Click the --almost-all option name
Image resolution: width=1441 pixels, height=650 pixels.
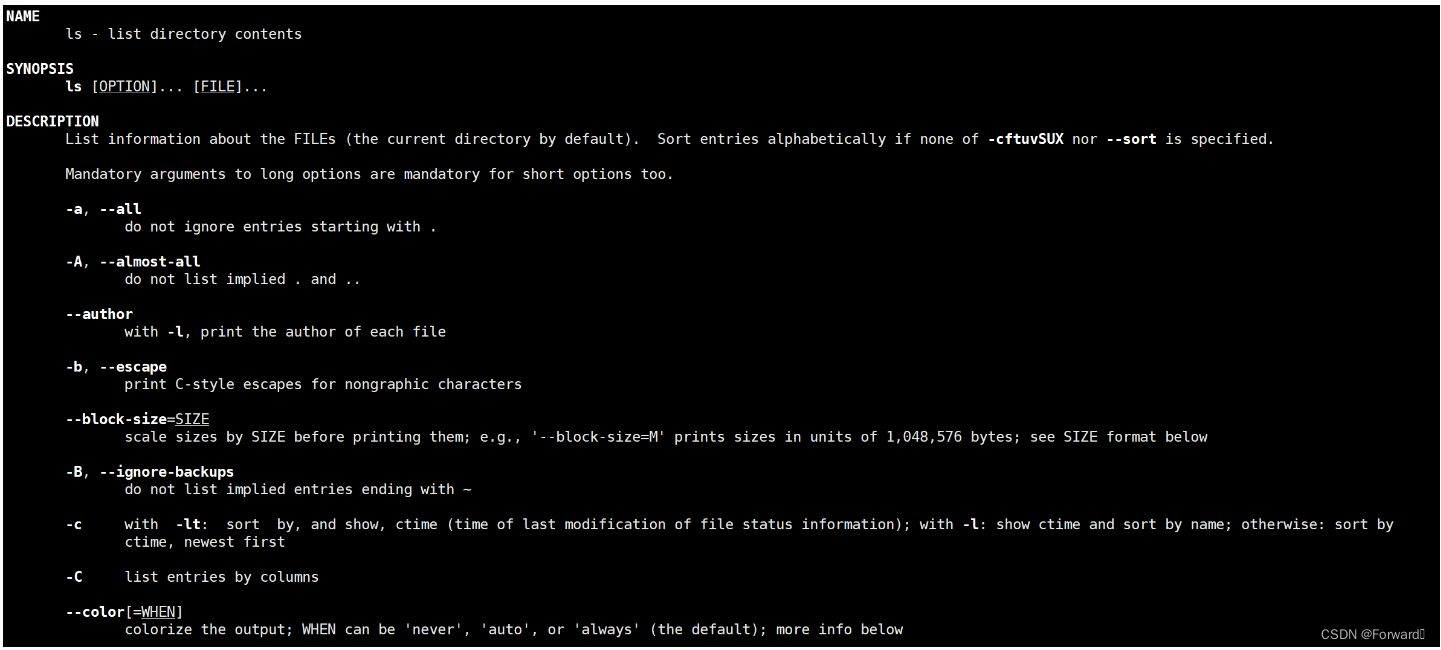(x=150, y=262)
